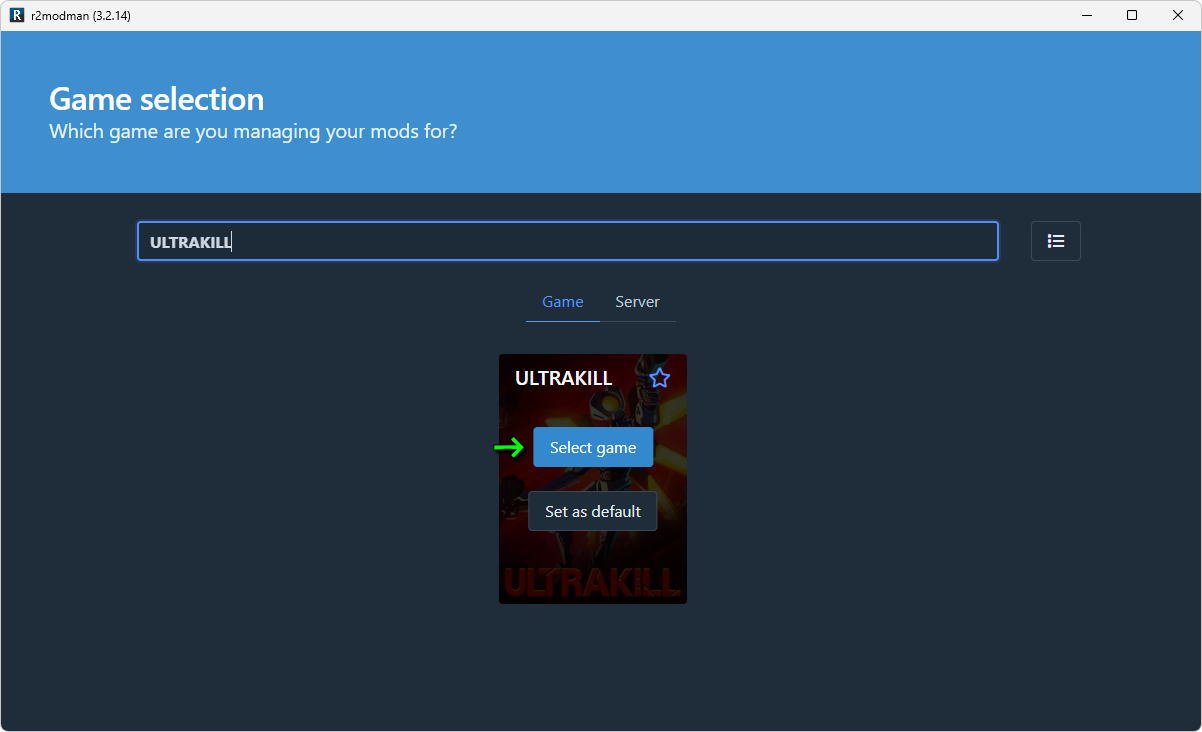This screenshot has width=1202, height=732.
Task: Open the Server tab
Action: [x=637, y=302]
